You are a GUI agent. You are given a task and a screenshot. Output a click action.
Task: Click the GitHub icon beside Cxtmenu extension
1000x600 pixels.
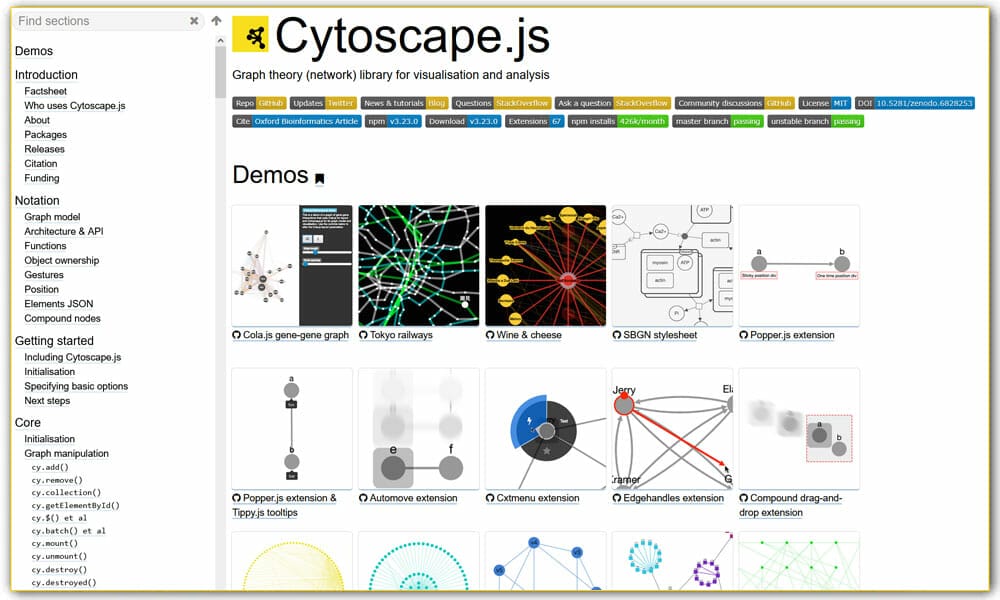tap(488, 498)
